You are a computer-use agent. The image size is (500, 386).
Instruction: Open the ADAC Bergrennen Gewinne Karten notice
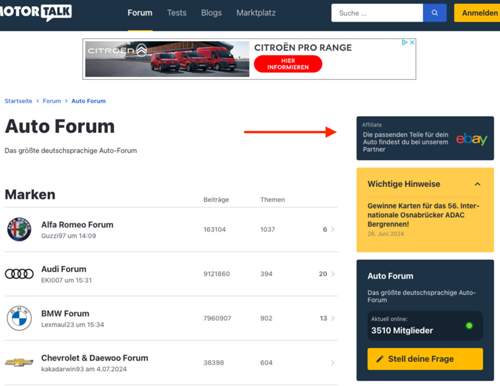coord(423,215)
